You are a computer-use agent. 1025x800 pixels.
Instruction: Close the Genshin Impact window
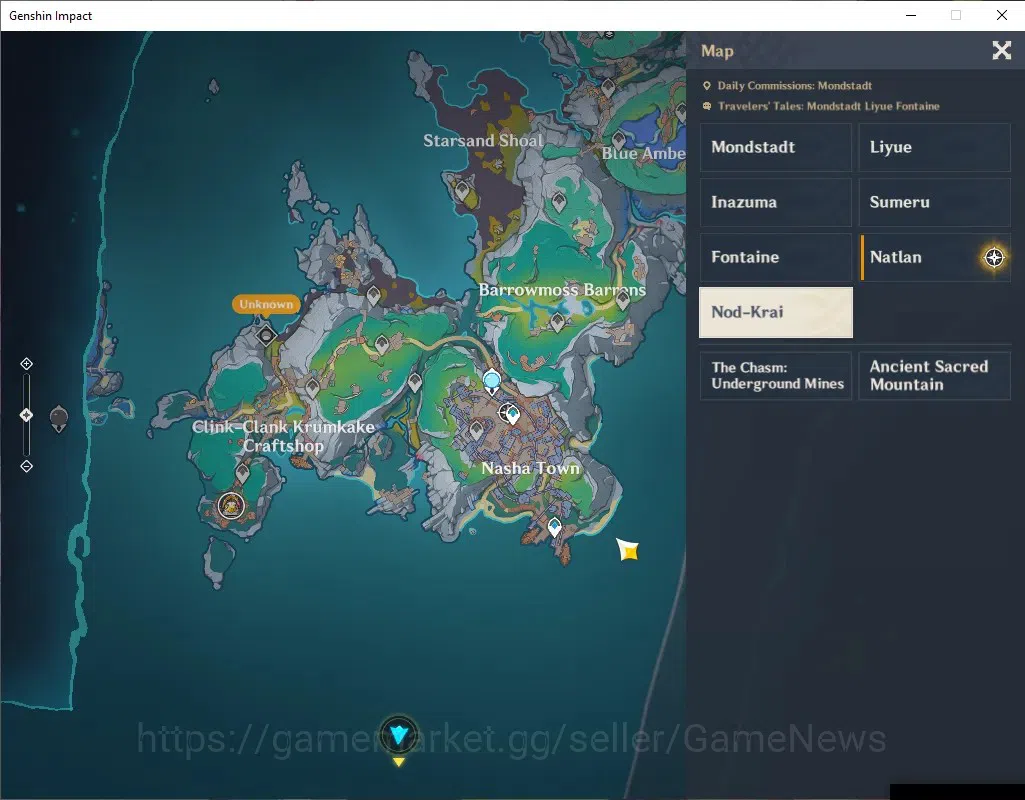(x=1001, y=15)
